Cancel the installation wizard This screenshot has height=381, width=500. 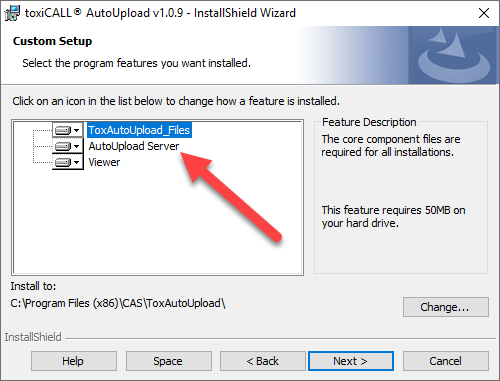tap(446, 361)
